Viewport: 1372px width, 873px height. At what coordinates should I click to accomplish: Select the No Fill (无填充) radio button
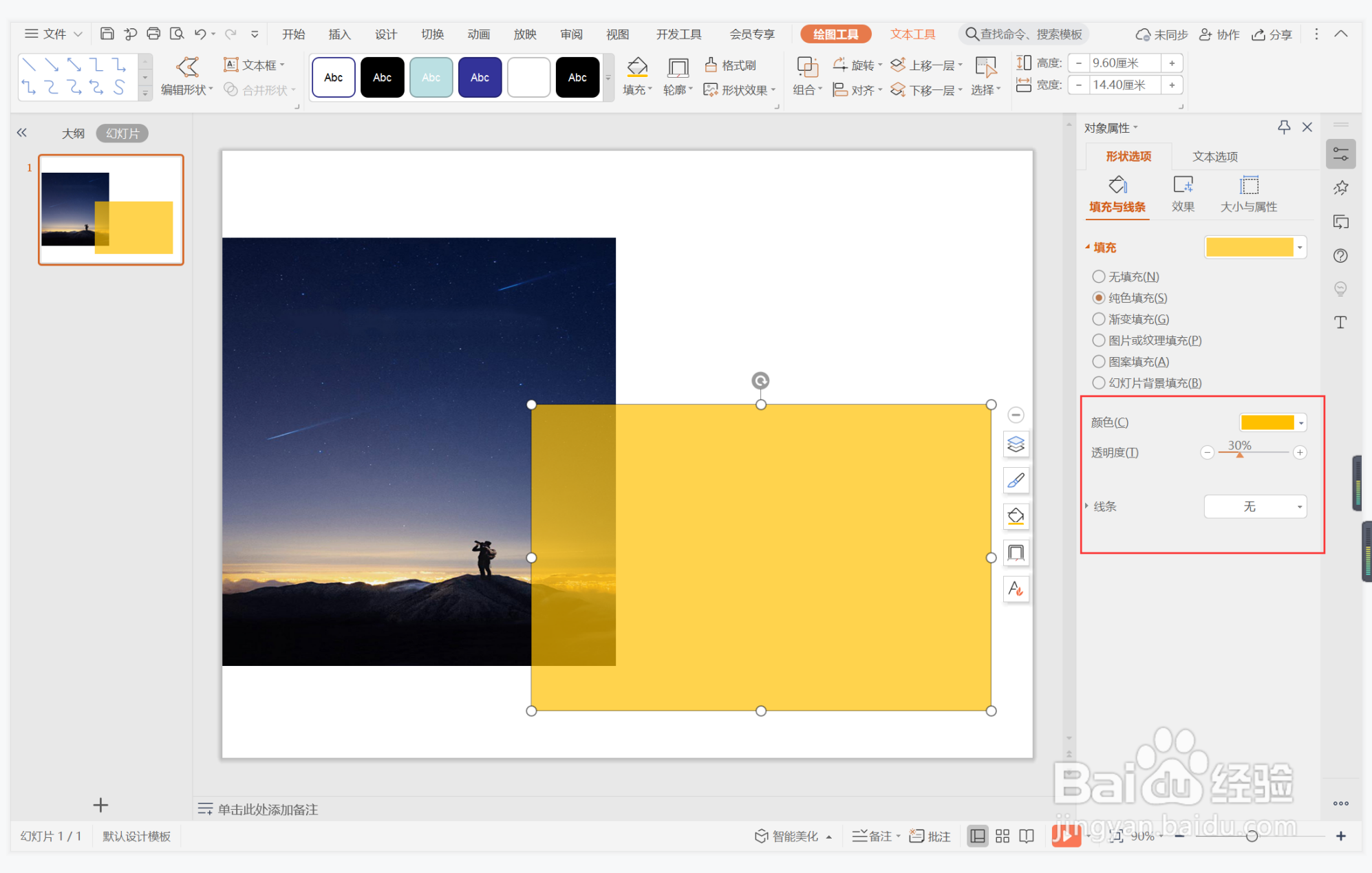pyautogui.click(x=1099, y=277)
